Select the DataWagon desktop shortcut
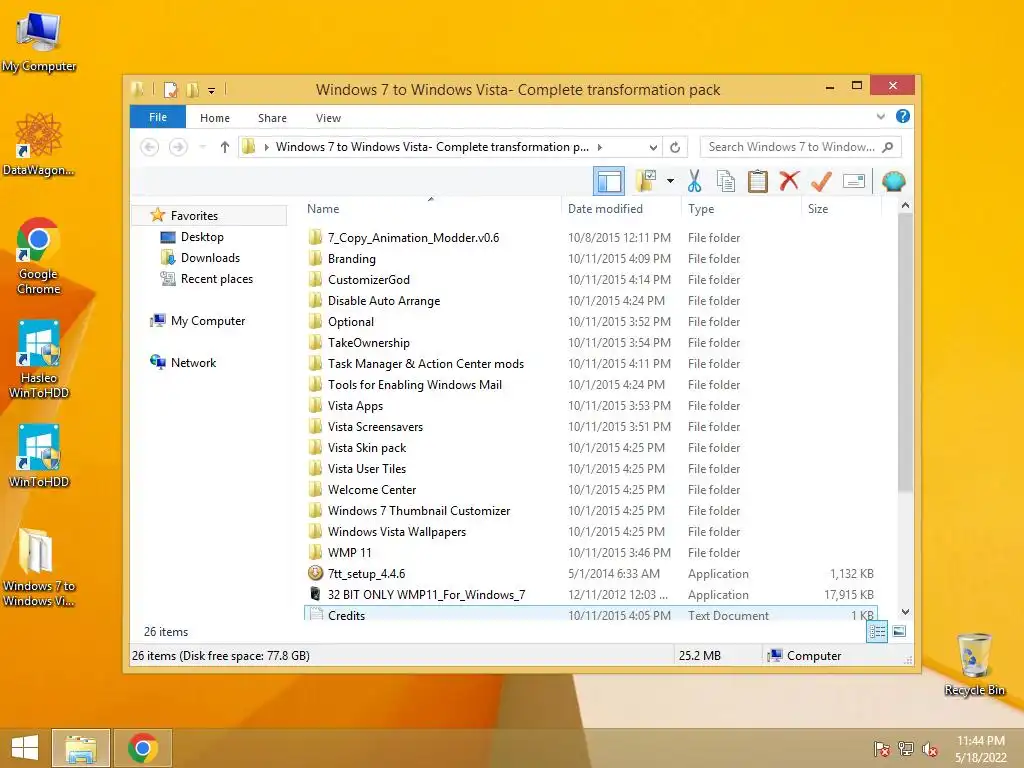Image resolution: width=1024 pixels, height=768 pixels. coord(39,144)
